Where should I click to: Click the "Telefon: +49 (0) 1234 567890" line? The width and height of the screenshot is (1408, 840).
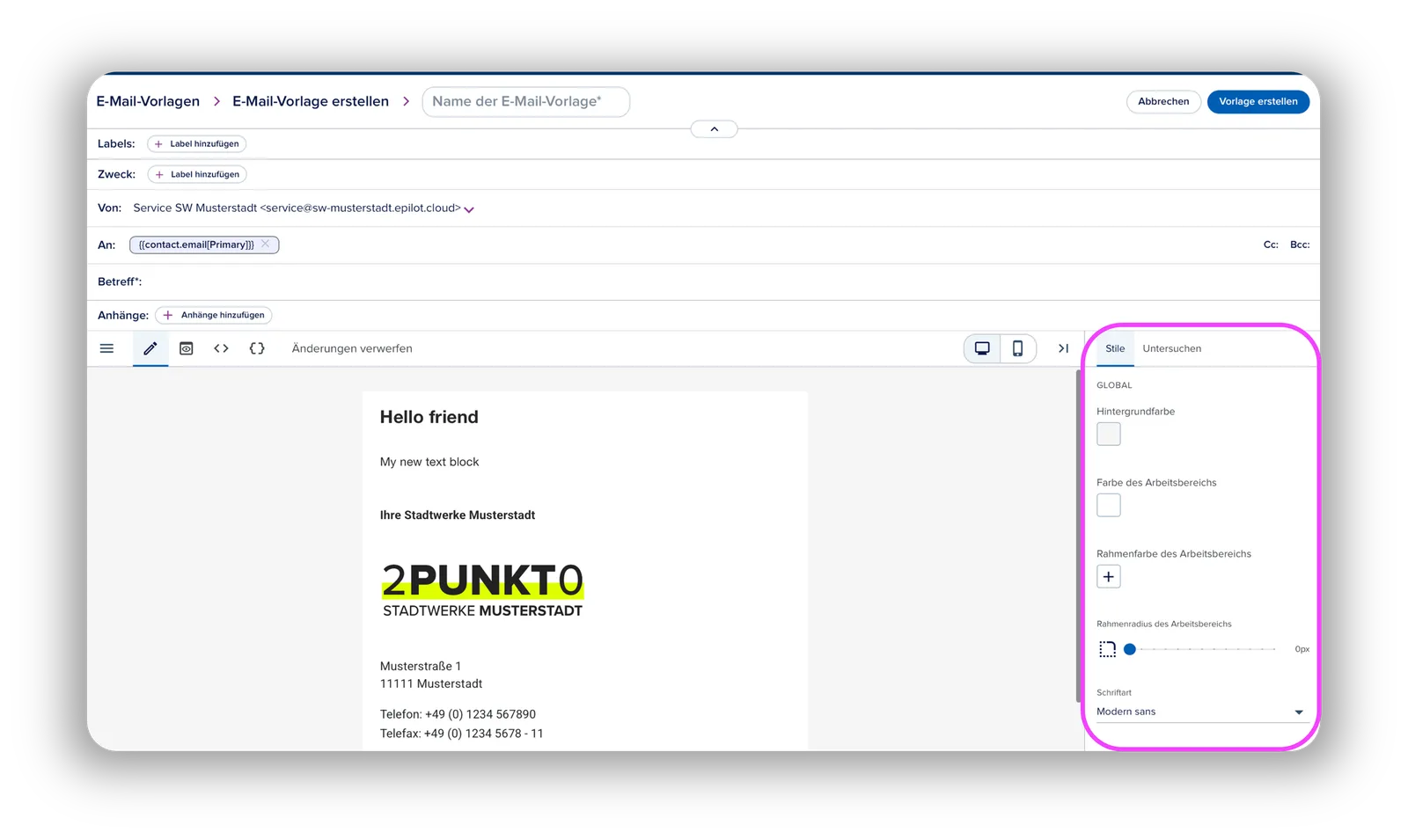point(458,714)
